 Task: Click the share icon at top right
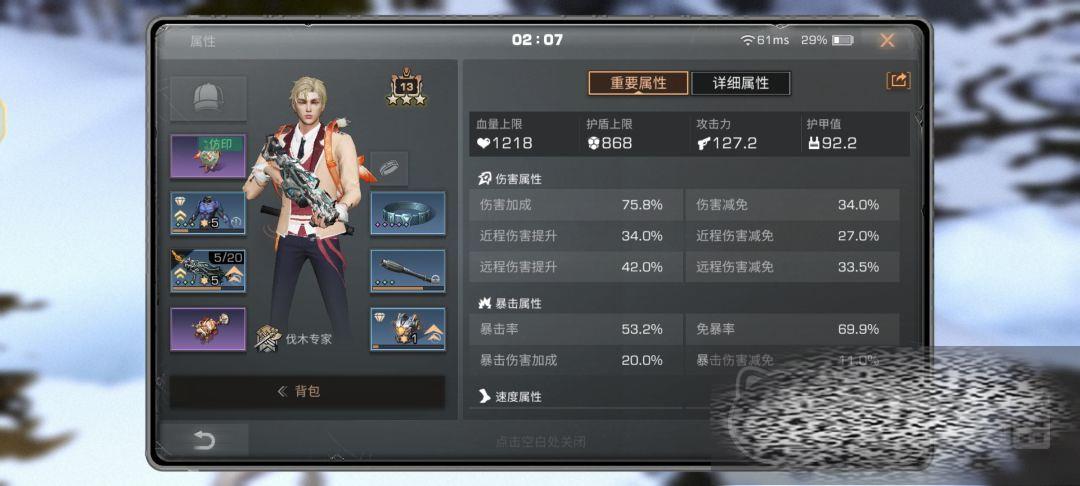pos(898,81)
